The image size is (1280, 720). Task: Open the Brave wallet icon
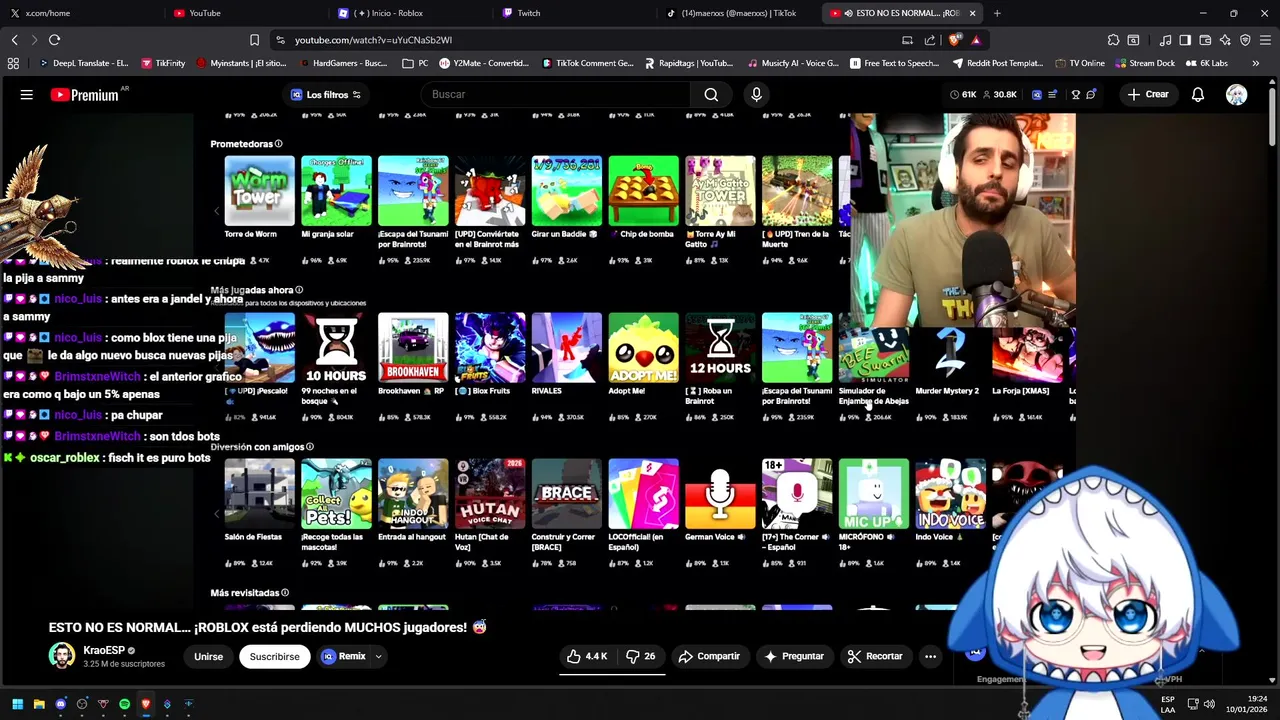1205,40
